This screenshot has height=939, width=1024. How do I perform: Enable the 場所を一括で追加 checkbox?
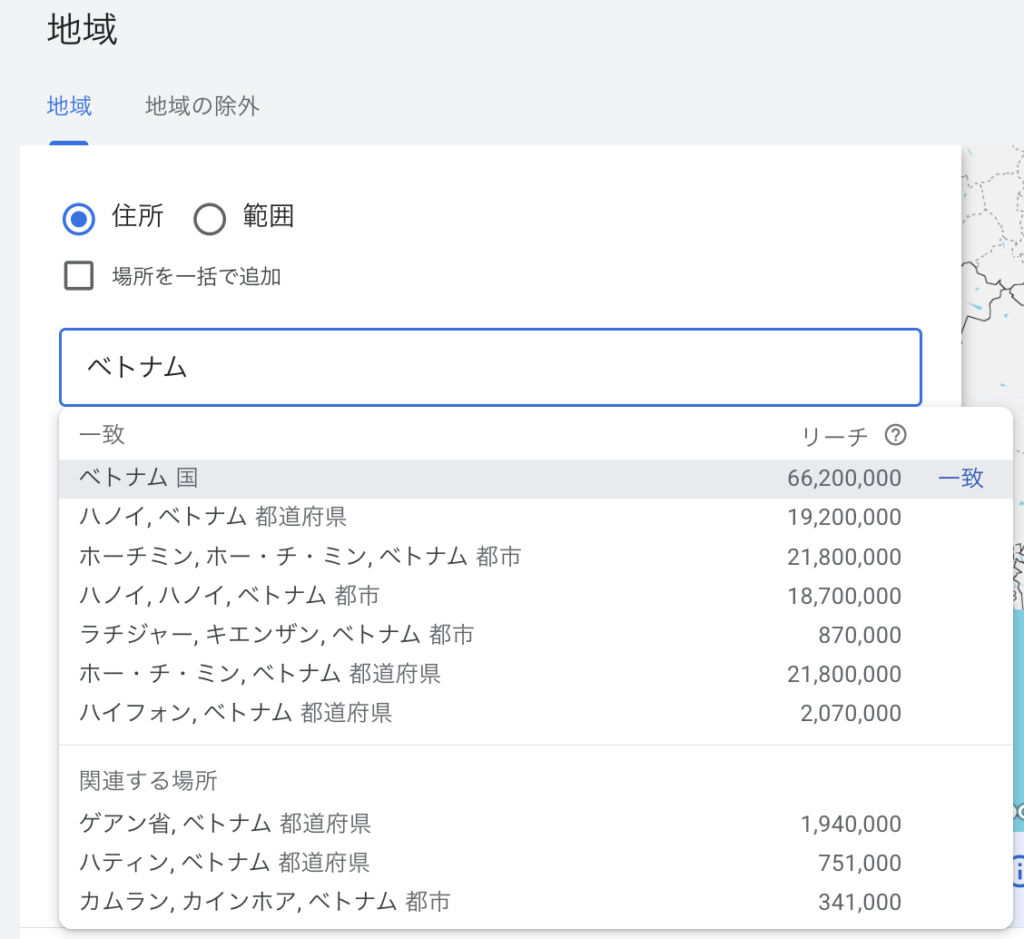[79, 276]
